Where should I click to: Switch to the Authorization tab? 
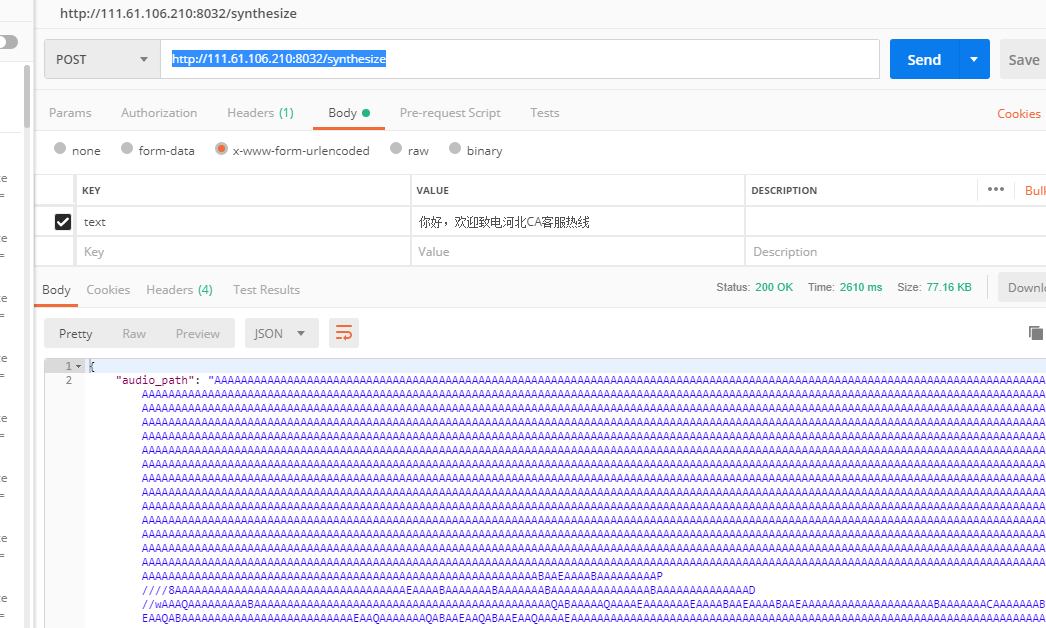coord(159,113)
